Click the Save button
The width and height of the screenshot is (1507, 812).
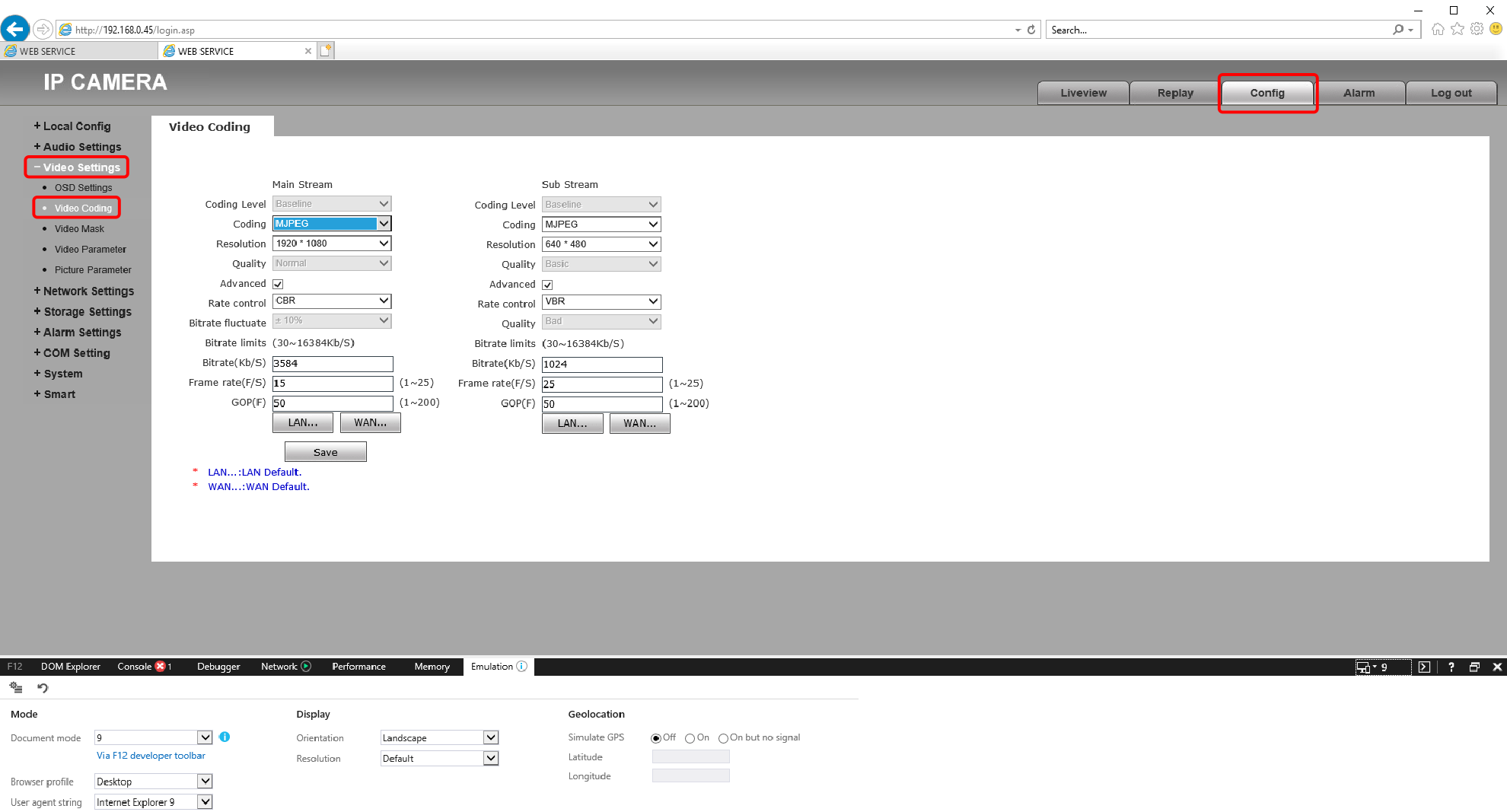coord(325,452)
